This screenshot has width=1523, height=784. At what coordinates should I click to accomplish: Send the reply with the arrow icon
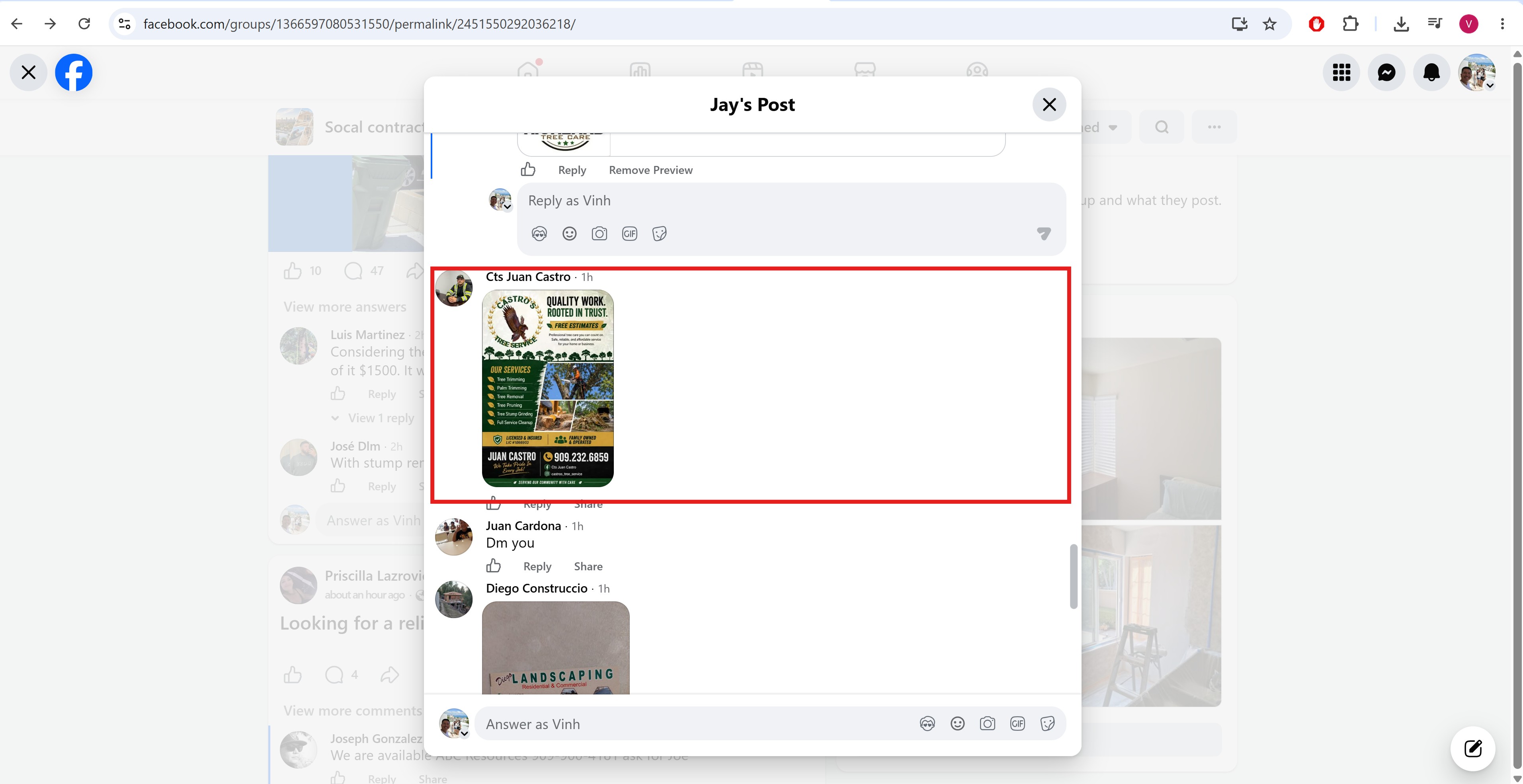pos(1044,234)
